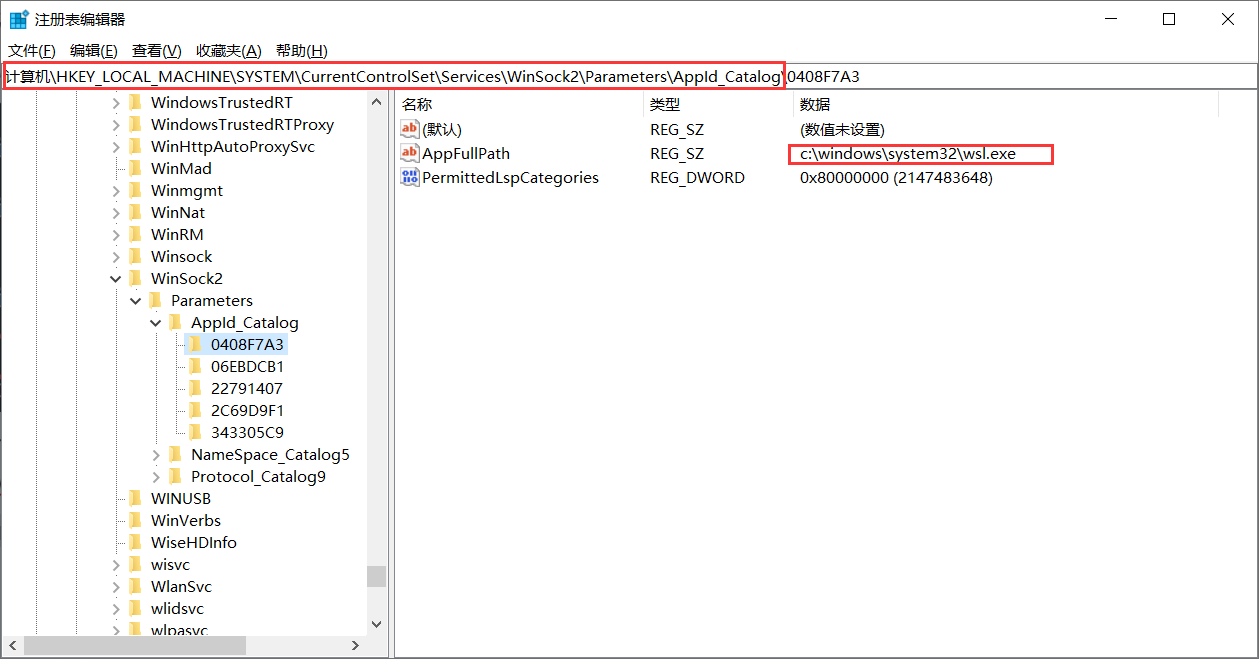1259x659 pixels.
Task: Open the 收藏夹(A) favorites menu
Action: 228,51
